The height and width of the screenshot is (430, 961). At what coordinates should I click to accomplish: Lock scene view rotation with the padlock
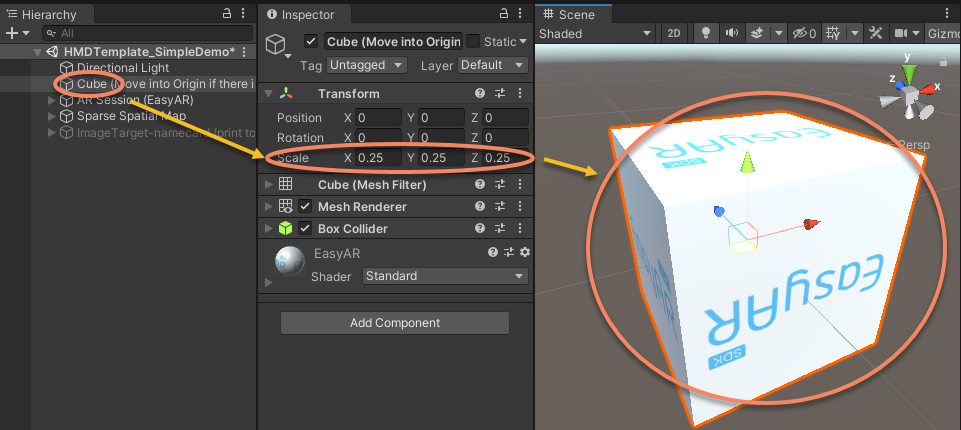(943, 61)
